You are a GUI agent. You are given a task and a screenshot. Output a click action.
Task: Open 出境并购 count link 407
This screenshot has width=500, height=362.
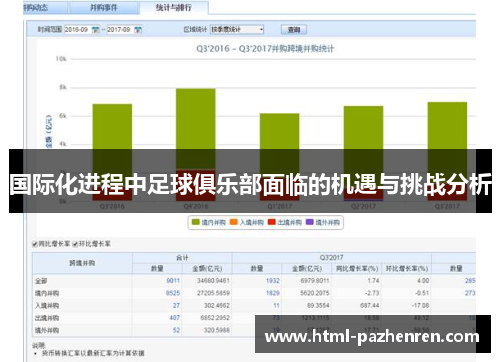pos(175,318)
